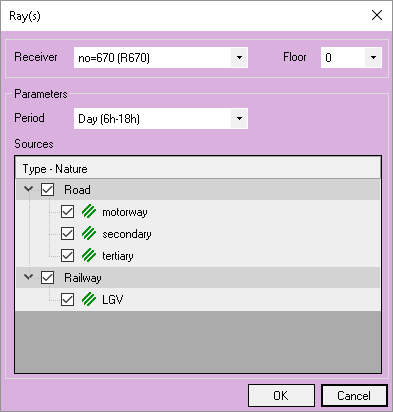This screenshot has height=412, width=393.
Task: Toggle the secondary checkbox
Action: click(67, 234)
